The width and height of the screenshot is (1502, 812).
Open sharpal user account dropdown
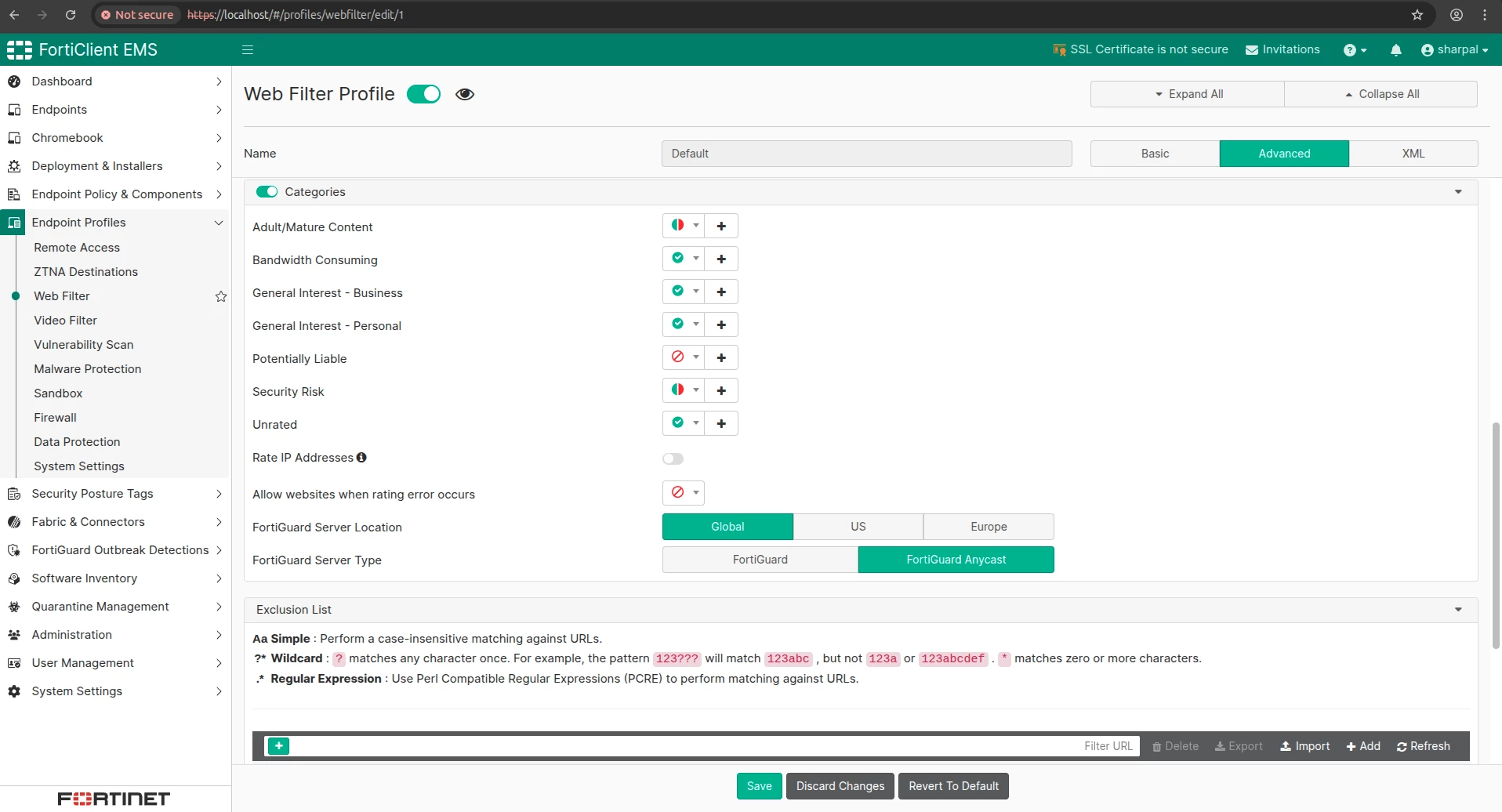click(x=1454, y=49)
